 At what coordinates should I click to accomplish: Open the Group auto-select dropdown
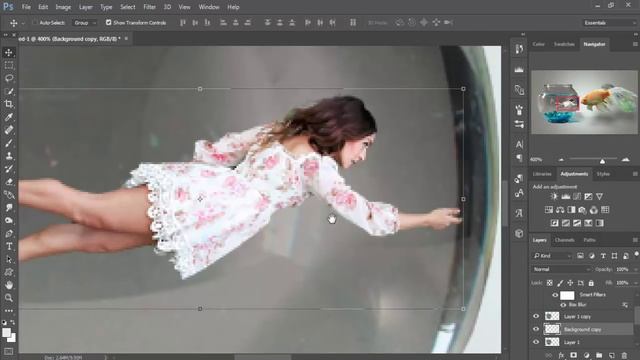pos(85,23)
